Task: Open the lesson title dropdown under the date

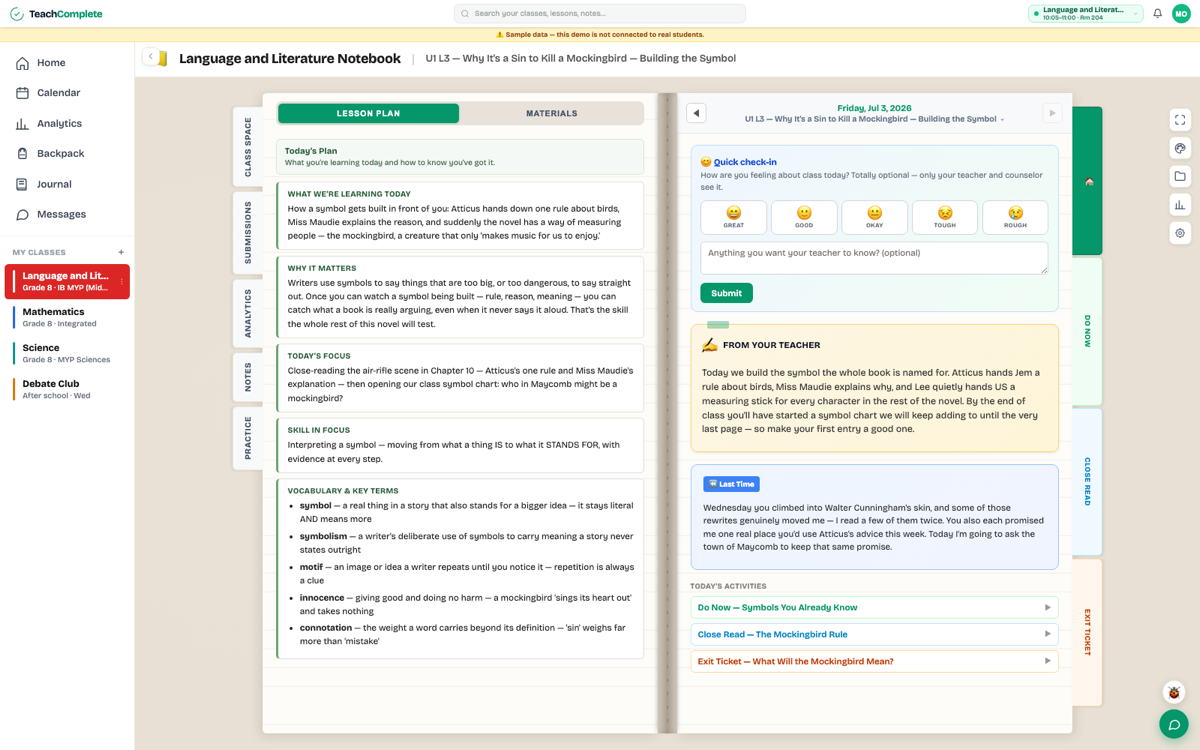Action: pos(874,119)
